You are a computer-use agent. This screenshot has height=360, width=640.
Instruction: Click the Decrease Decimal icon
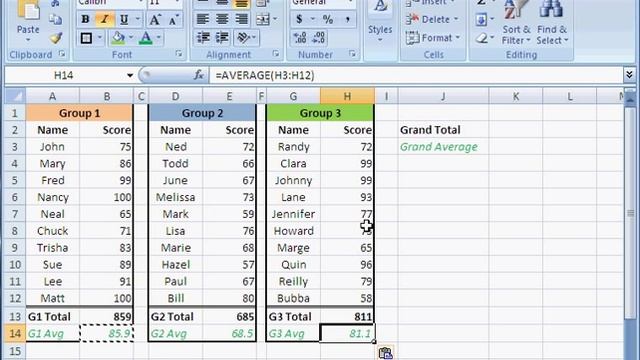319,38
